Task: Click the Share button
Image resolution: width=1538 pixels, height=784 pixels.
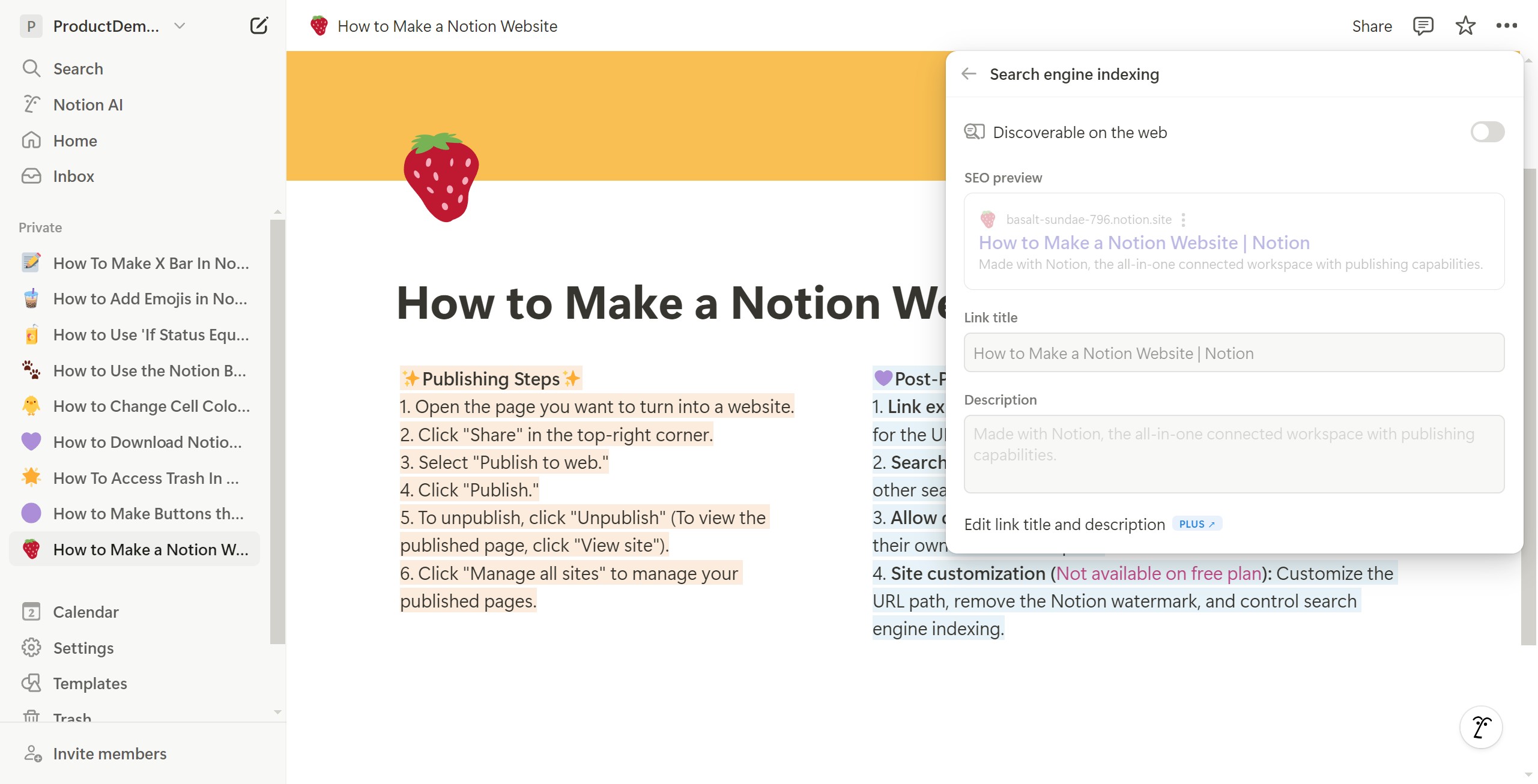Action: pos(1372,26)
